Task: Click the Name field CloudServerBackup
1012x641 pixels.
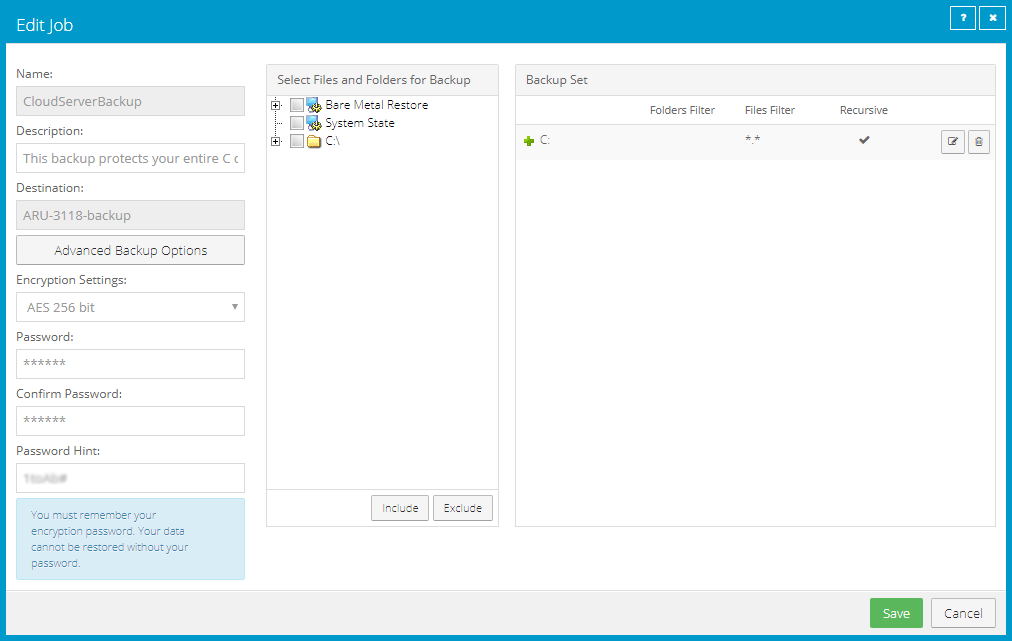Action: [x=130, y=101]
